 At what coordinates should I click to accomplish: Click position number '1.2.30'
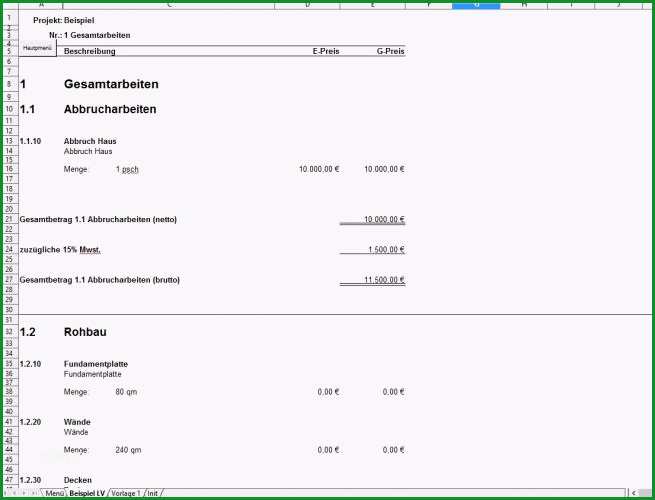30,480
